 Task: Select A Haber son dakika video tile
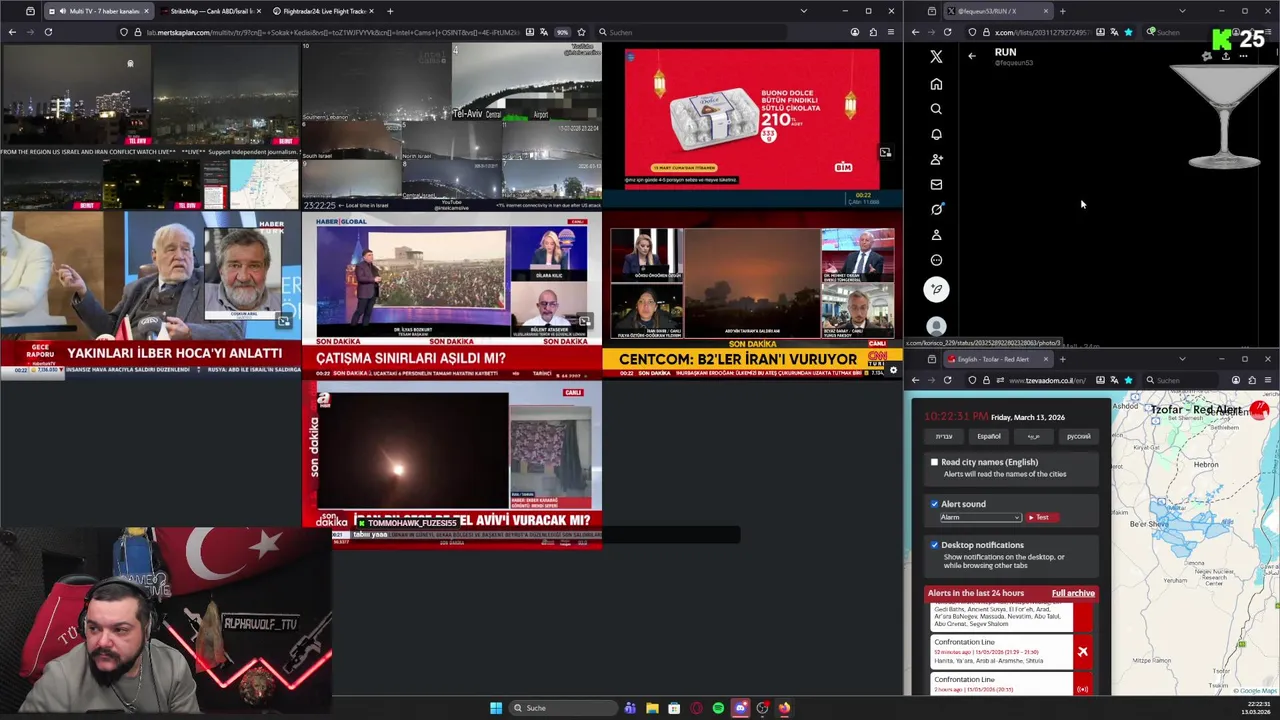[452, 464]
